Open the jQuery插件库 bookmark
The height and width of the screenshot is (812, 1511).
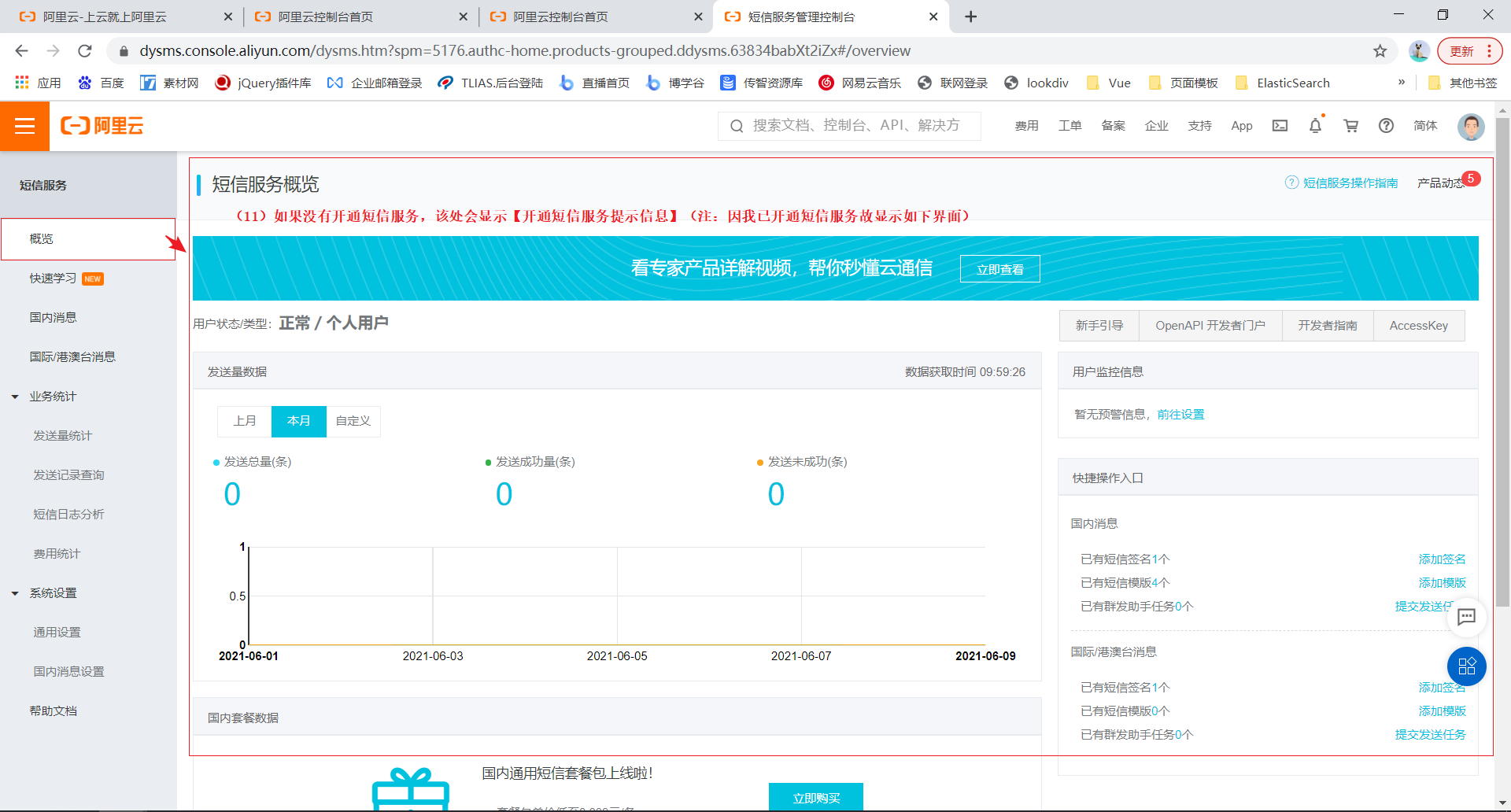point(263,83)
